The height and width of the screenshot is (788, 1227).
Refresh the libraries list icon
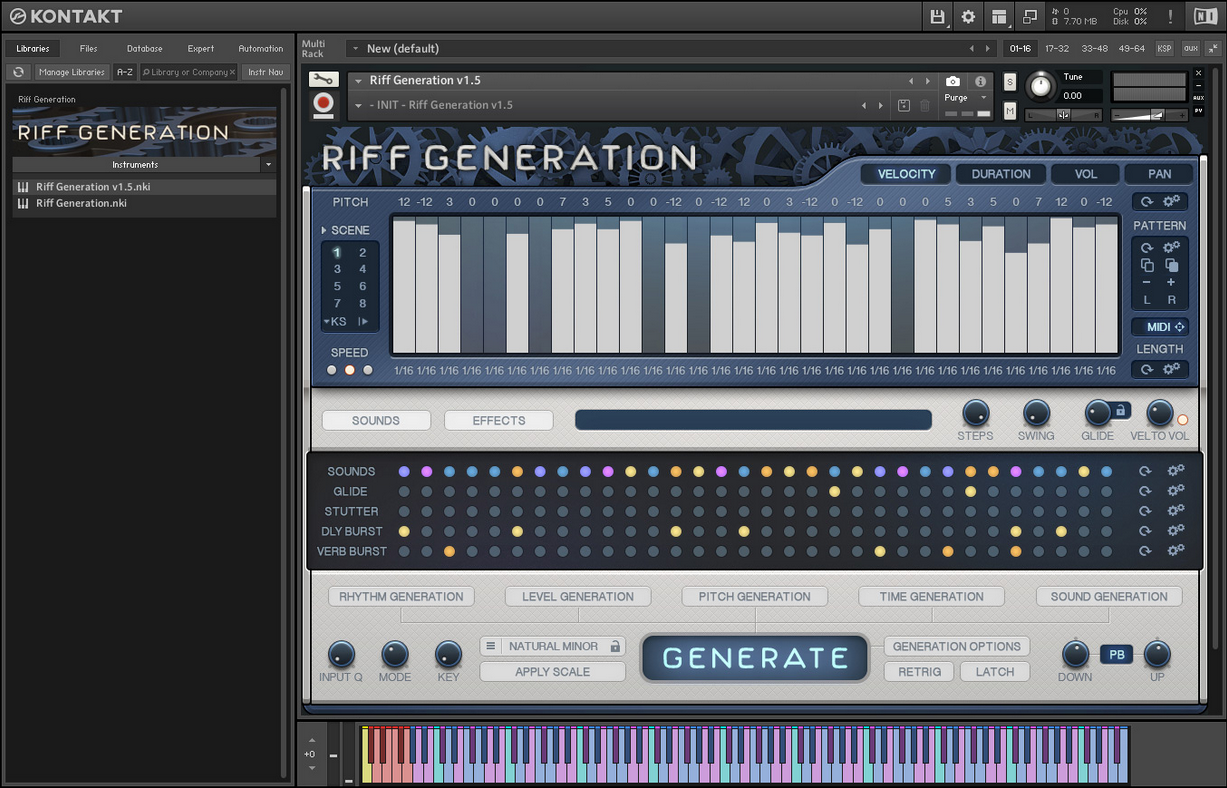point(18,72)
